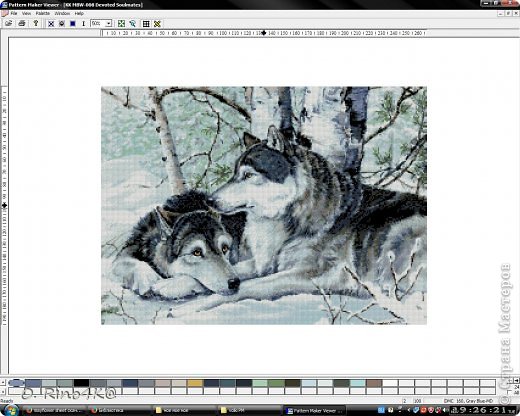Click the wolf pattern image
520x416 pixels.
(264, 205)
